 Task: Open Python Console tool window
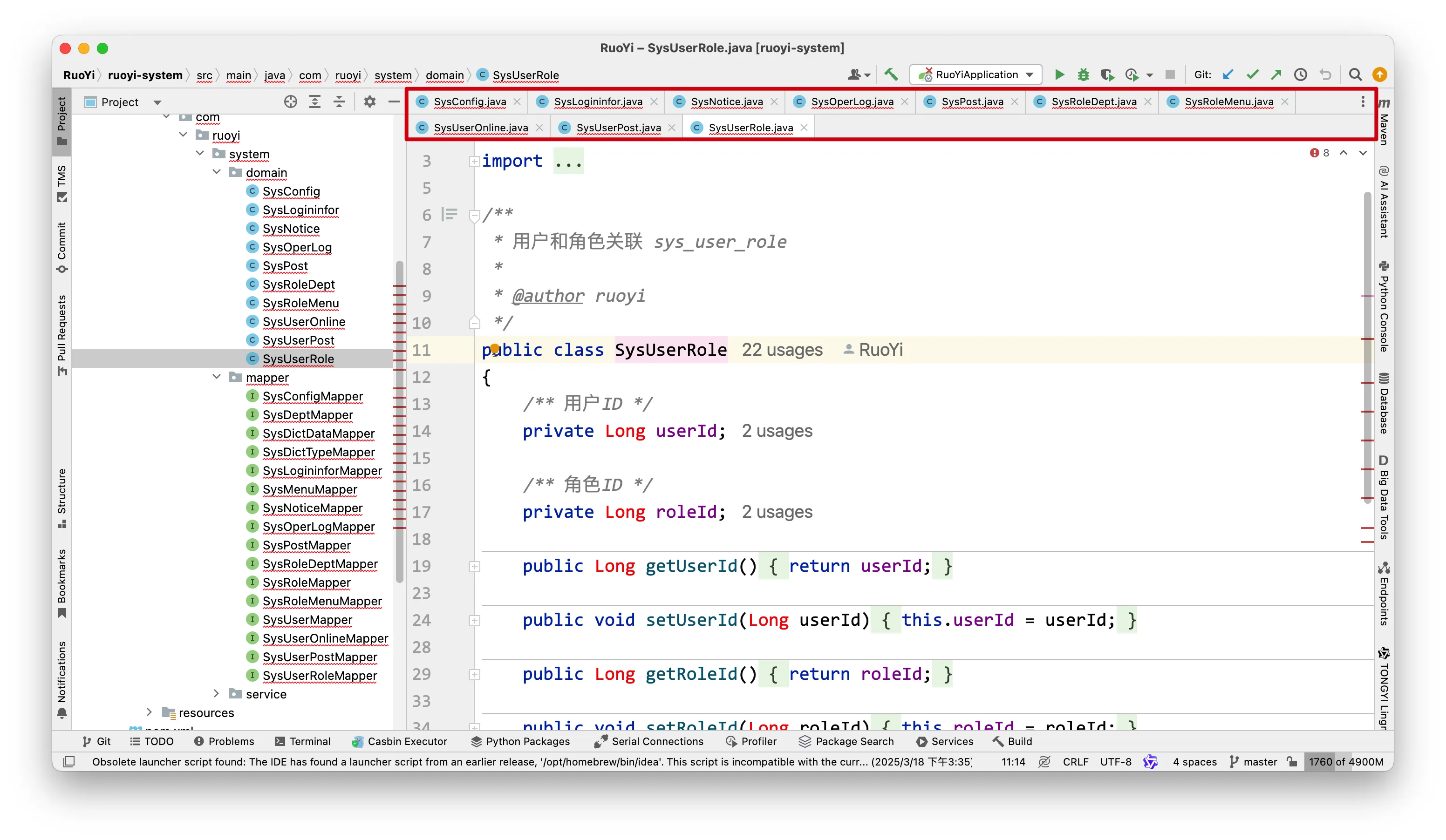click(x=1384, y=306)
